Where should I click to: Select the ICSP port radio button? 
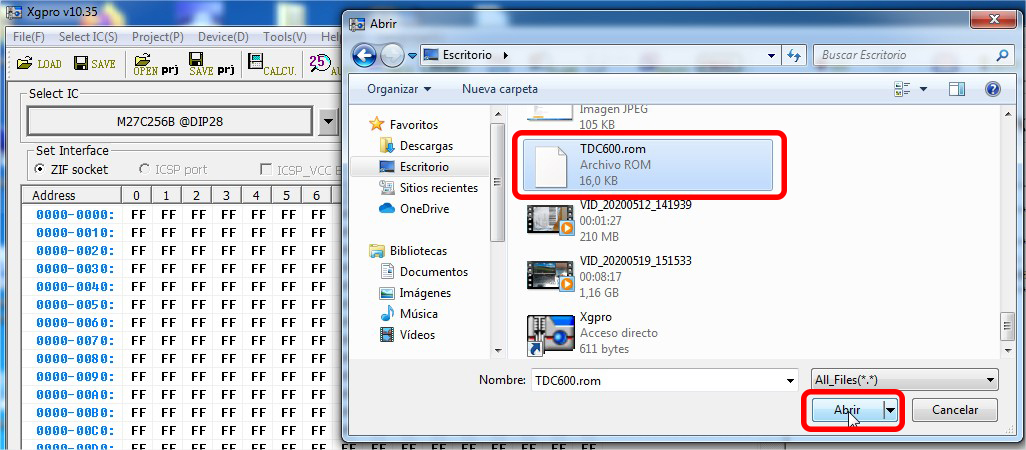[146, 170]
